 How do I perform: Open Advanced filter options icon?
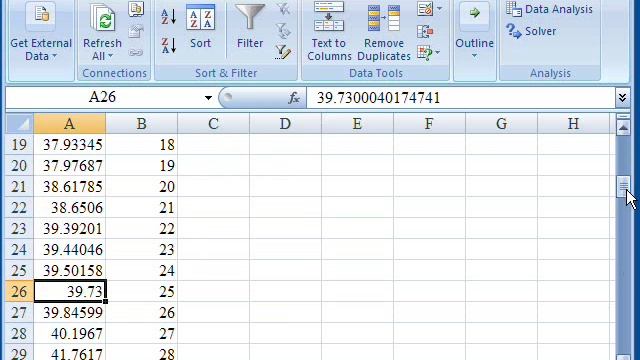(282, 52)
